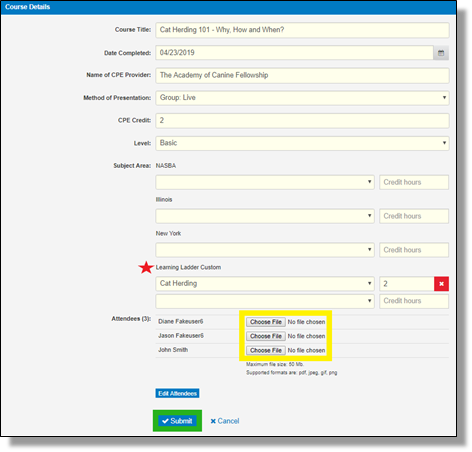Choose a file for Jason Fakeuser6

[x=266, y=336]
